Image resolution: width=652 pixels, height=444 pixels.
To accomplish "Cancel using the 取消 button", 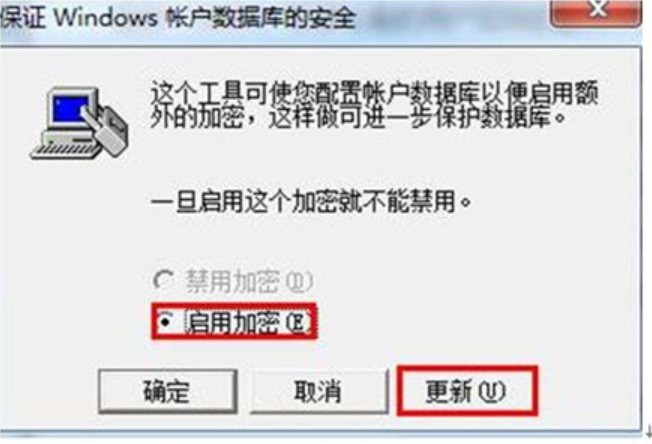I will point(318,391).
